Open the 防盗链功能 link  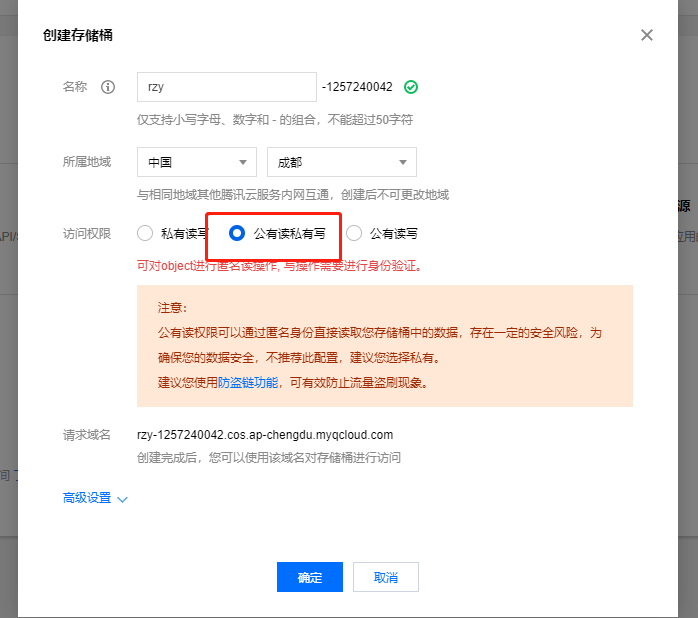coord(248,382)
